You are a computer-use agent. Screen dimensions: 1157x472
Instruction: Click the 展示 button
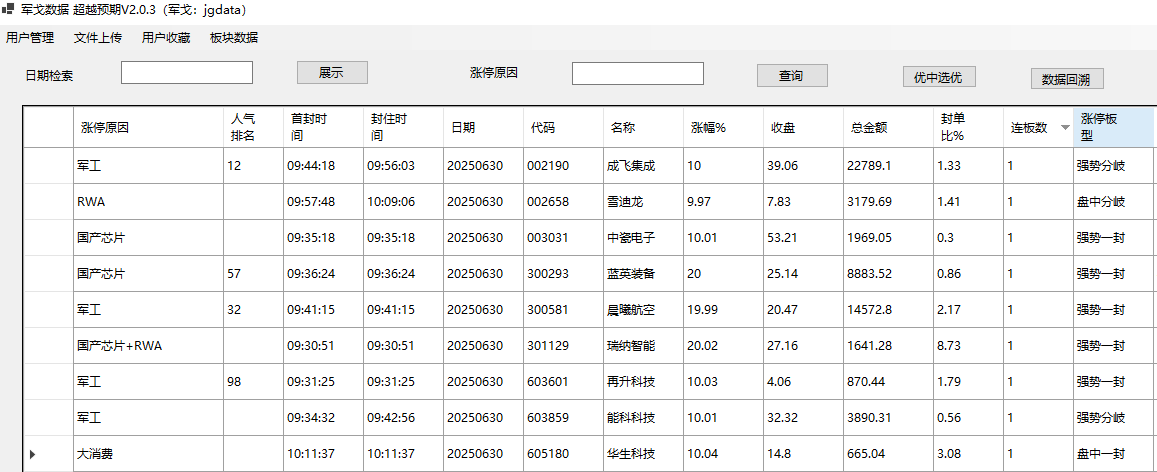pyautogui.click(x=332, y=72)
